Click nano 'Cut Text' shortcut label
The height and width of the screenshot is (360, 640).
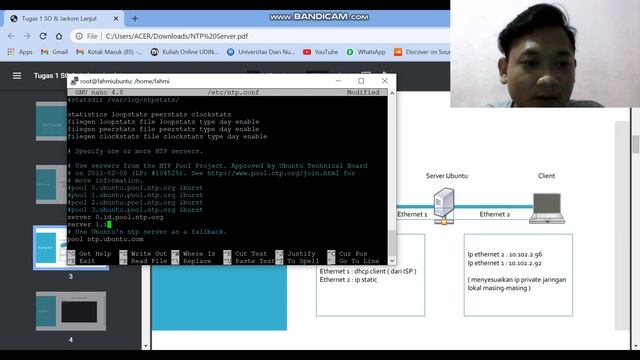251,253
